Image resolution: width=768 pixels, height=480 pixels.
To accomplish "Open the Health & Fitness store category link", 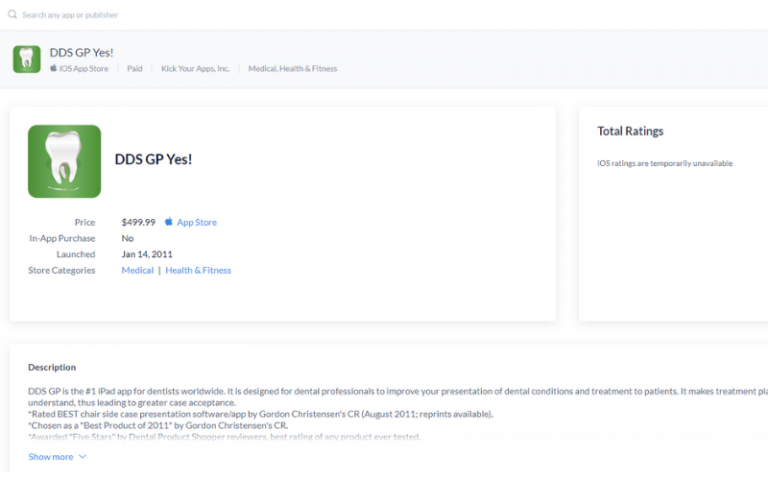I will [x=198, y=270].
